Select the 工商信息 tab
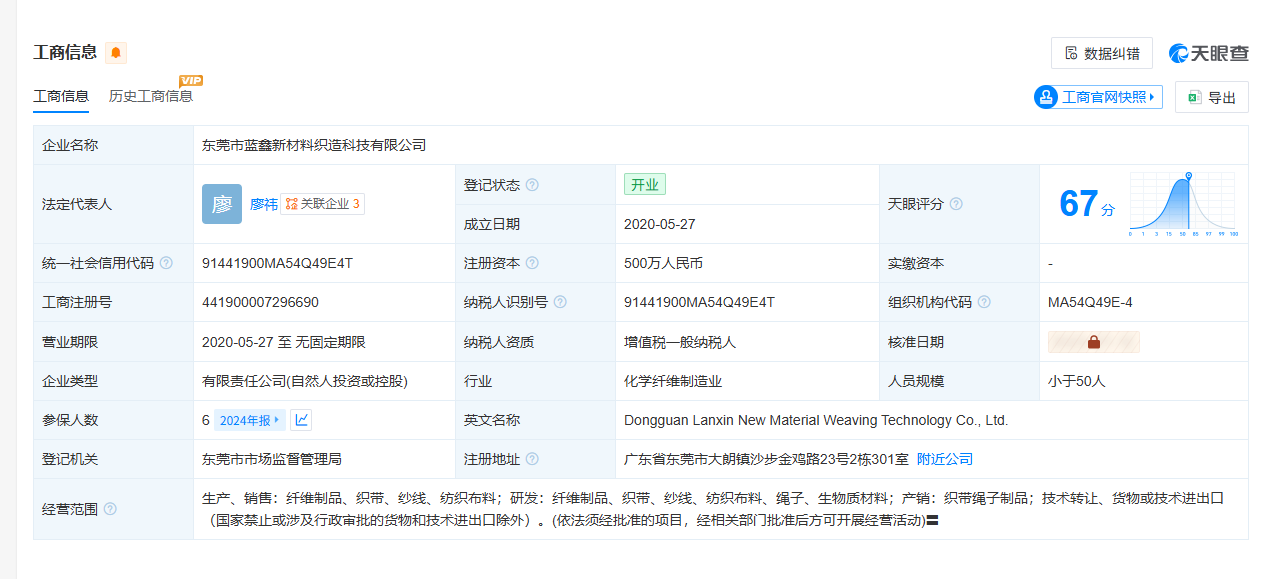 (x=61, y=96)
